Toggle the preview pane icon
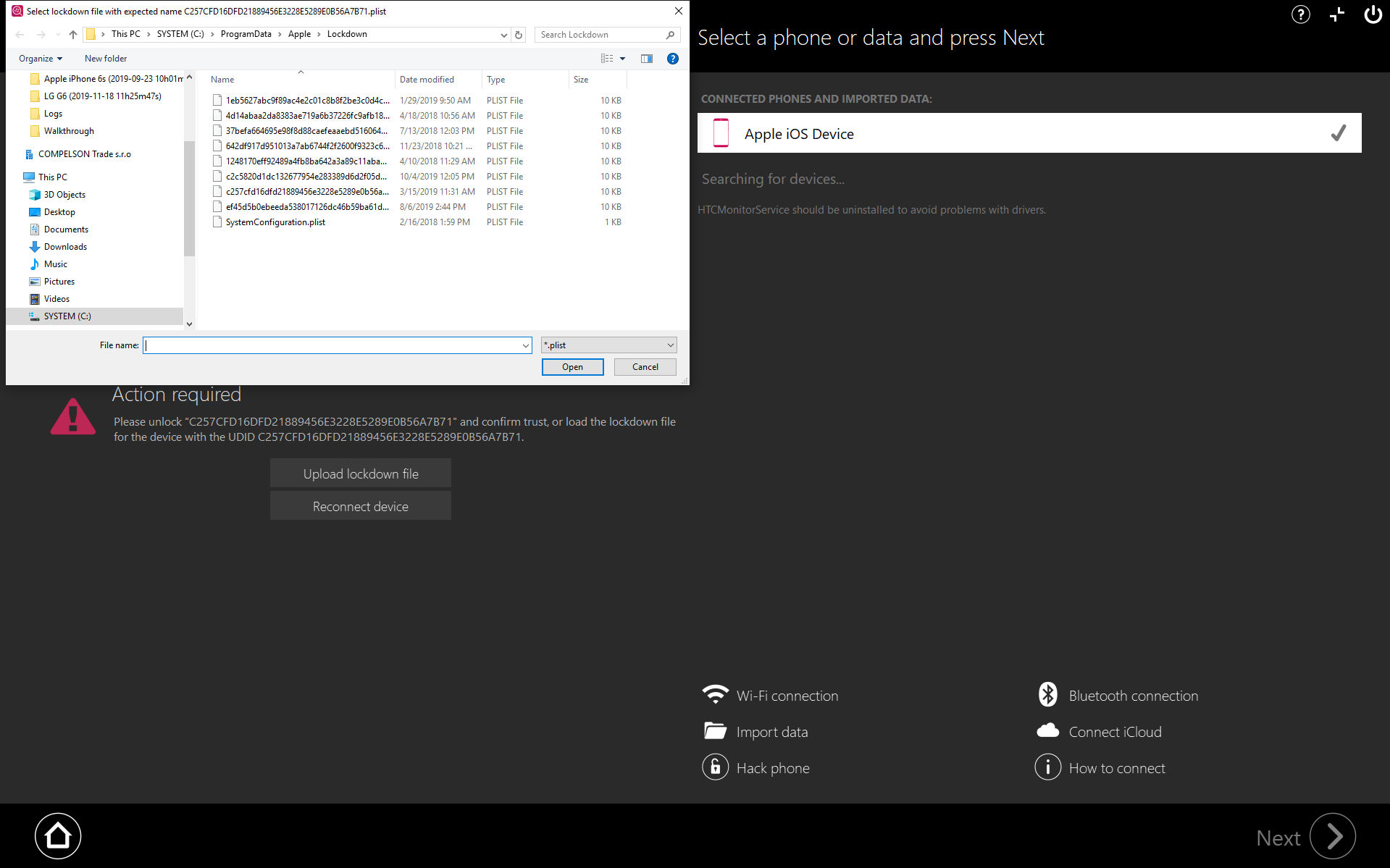The width and height of the screenshot is (1390, 868). (647, 59)
